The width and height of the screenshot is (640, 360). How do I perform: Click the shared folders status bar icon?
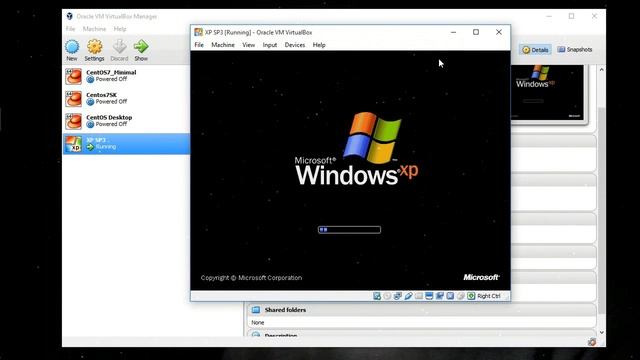point(419,296)
